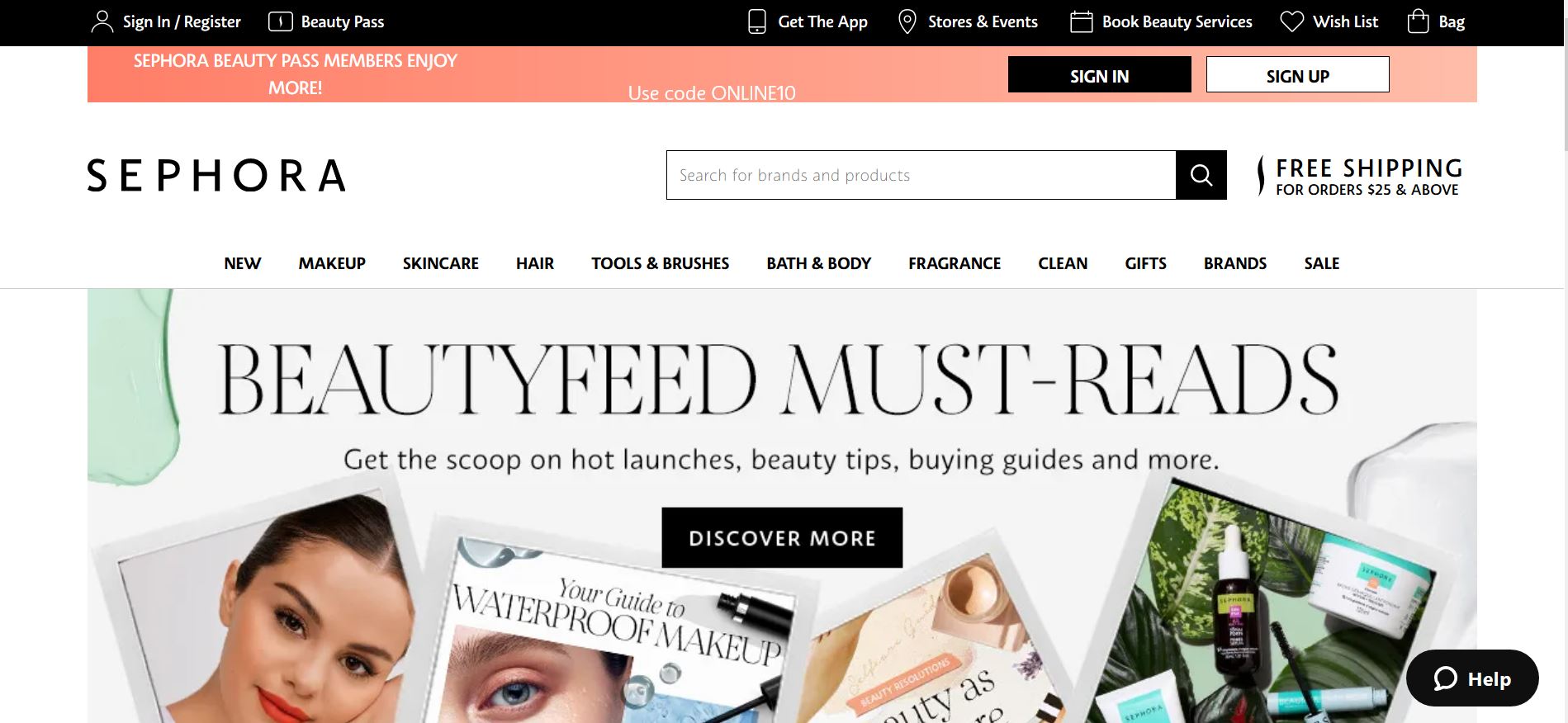Open the FRAGRANCE menu
1568x723 pixels.
(x=955, y=263)
